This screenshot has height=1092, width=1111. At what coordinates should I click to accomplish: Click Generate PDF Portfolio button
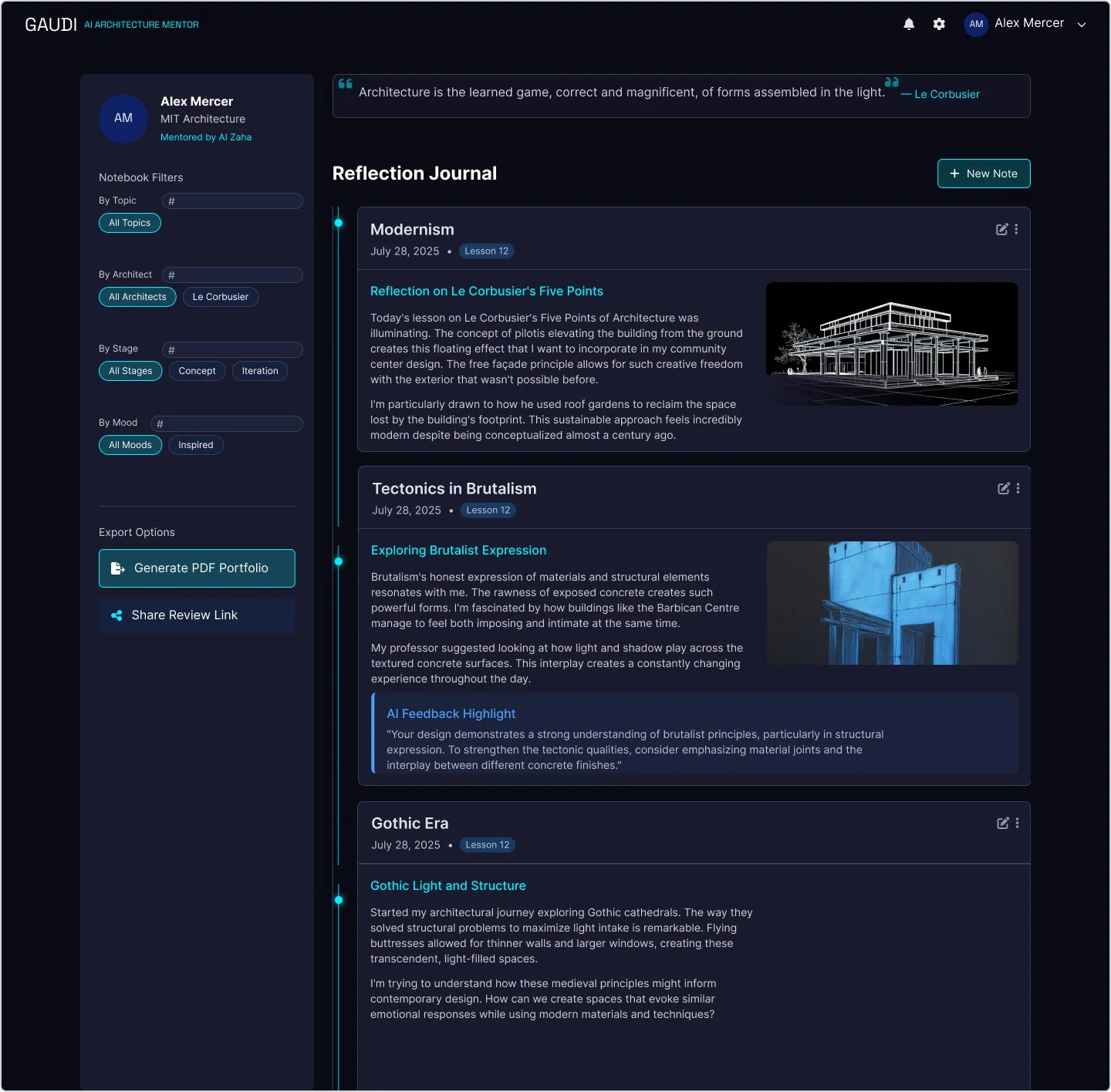tap(197, 568)
